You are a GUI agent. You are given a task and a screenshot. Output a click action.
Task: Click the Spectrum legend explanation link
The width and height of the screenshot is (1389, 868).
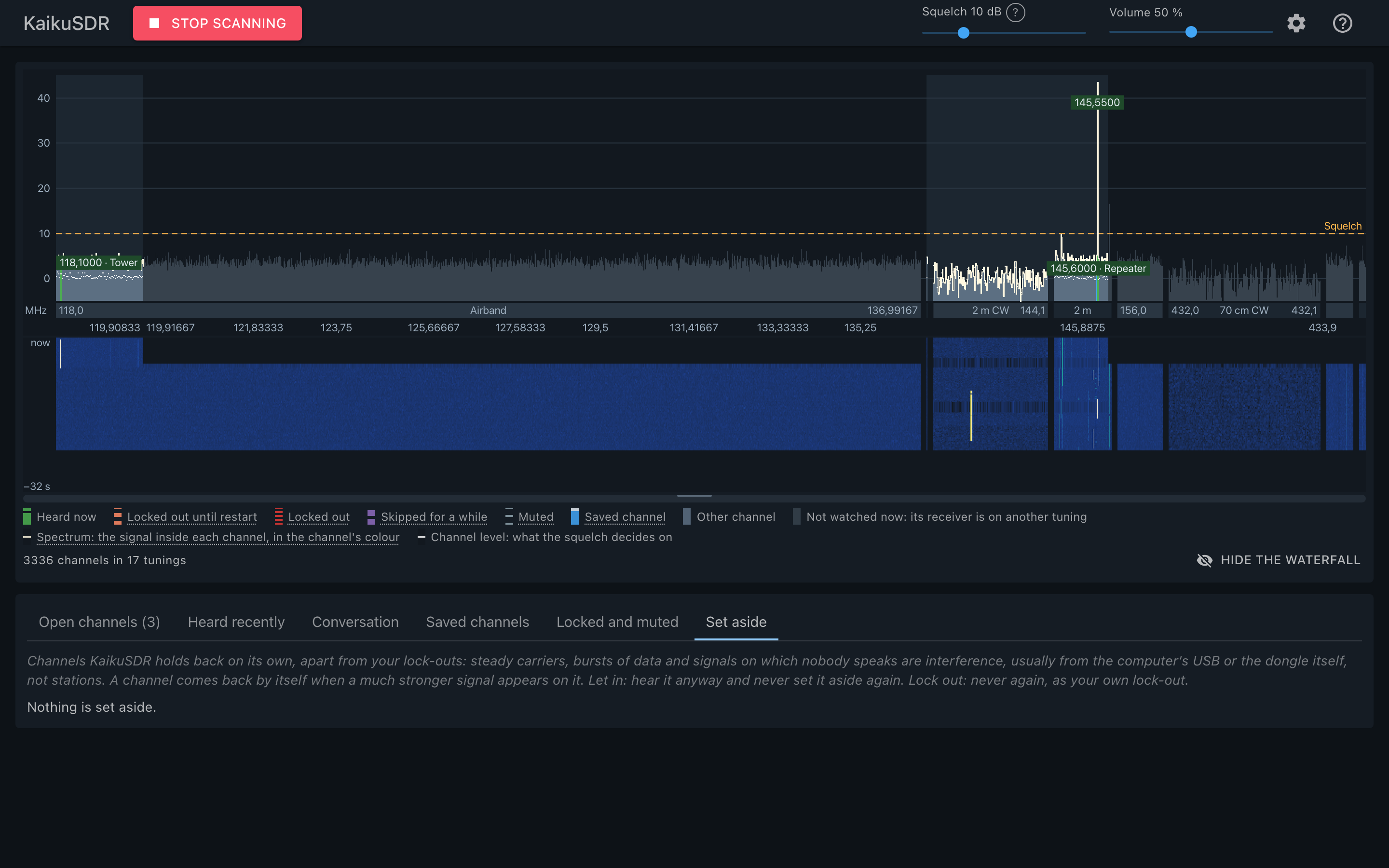point(218,537)
